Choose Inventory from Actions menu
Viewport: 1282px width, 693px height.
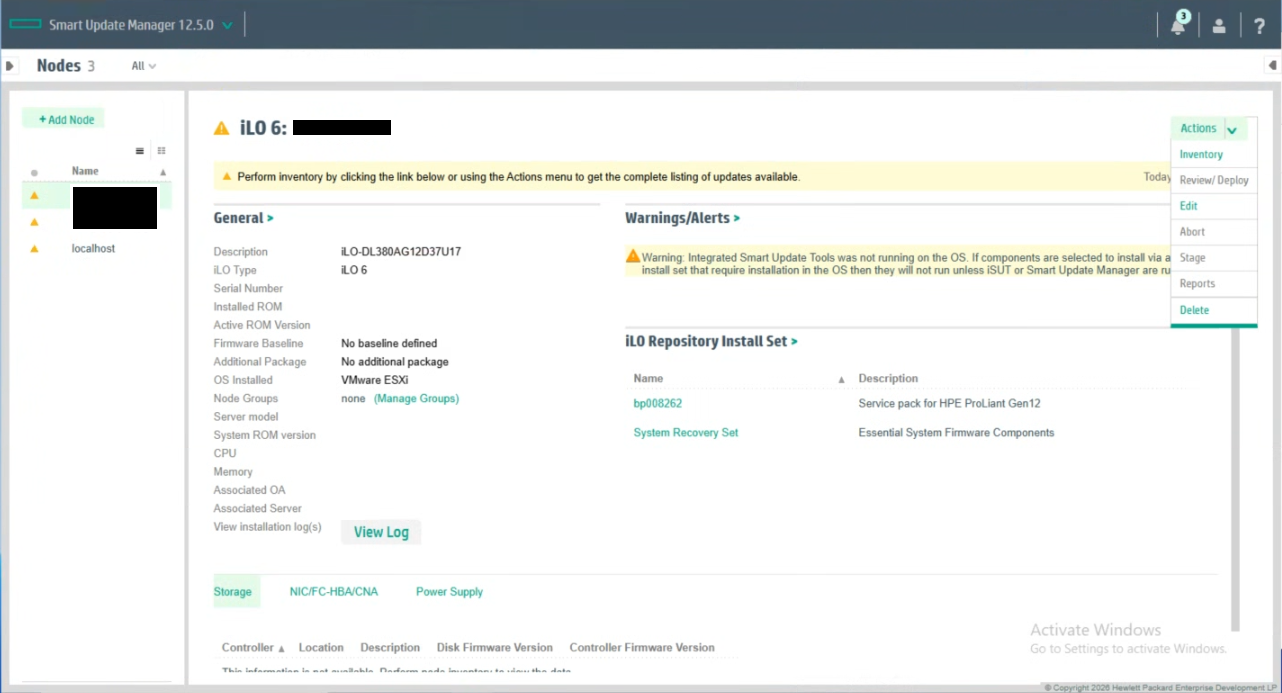1201,154
